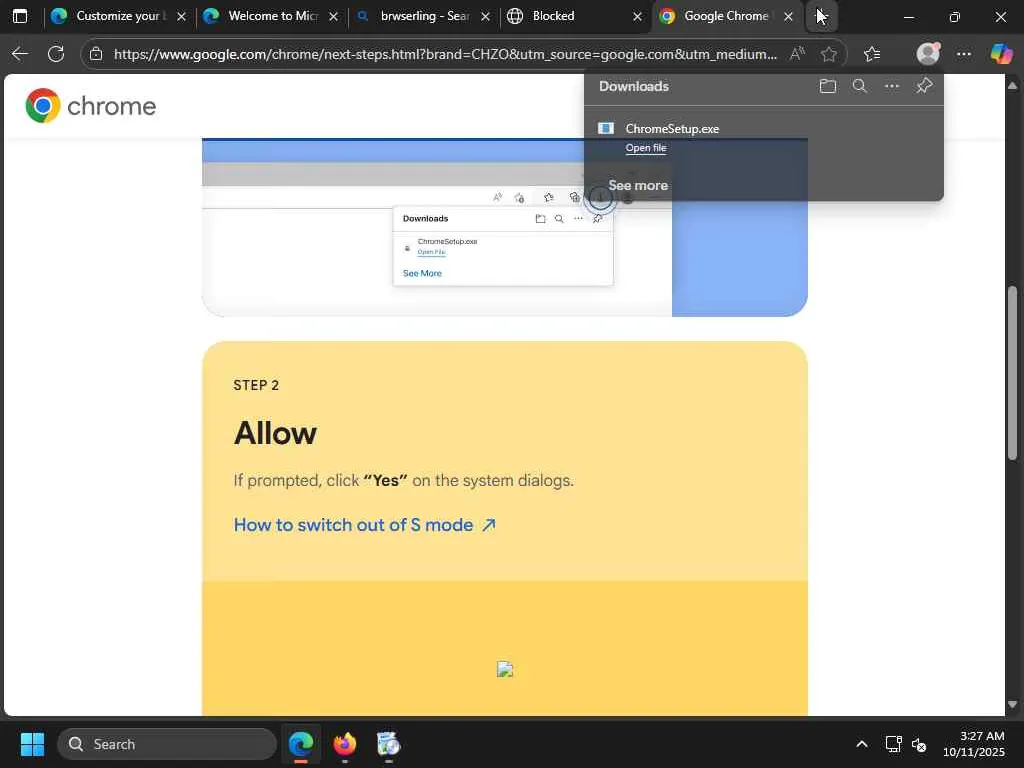Screen dimensions: 1024x768
Task: Open downloads folder from Downloads panel
Action: (x=827, y=86)
